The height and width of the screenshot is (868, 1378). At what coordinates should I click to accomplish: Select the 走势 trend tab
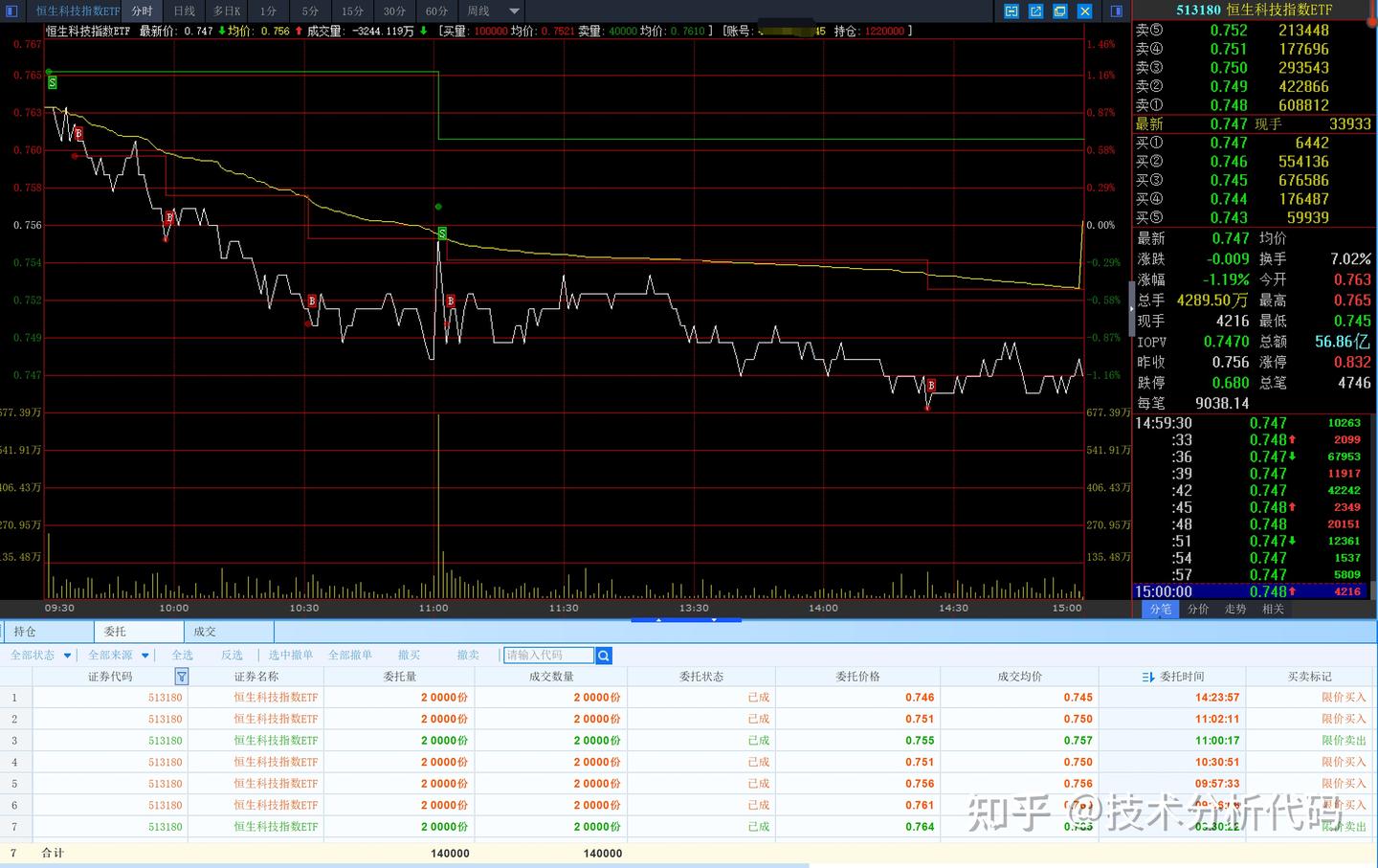click(1235, 609)
